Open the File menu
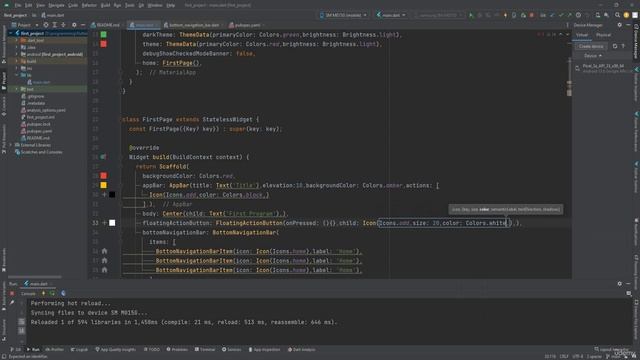This screenshot has width=640, height=360. 18,5
